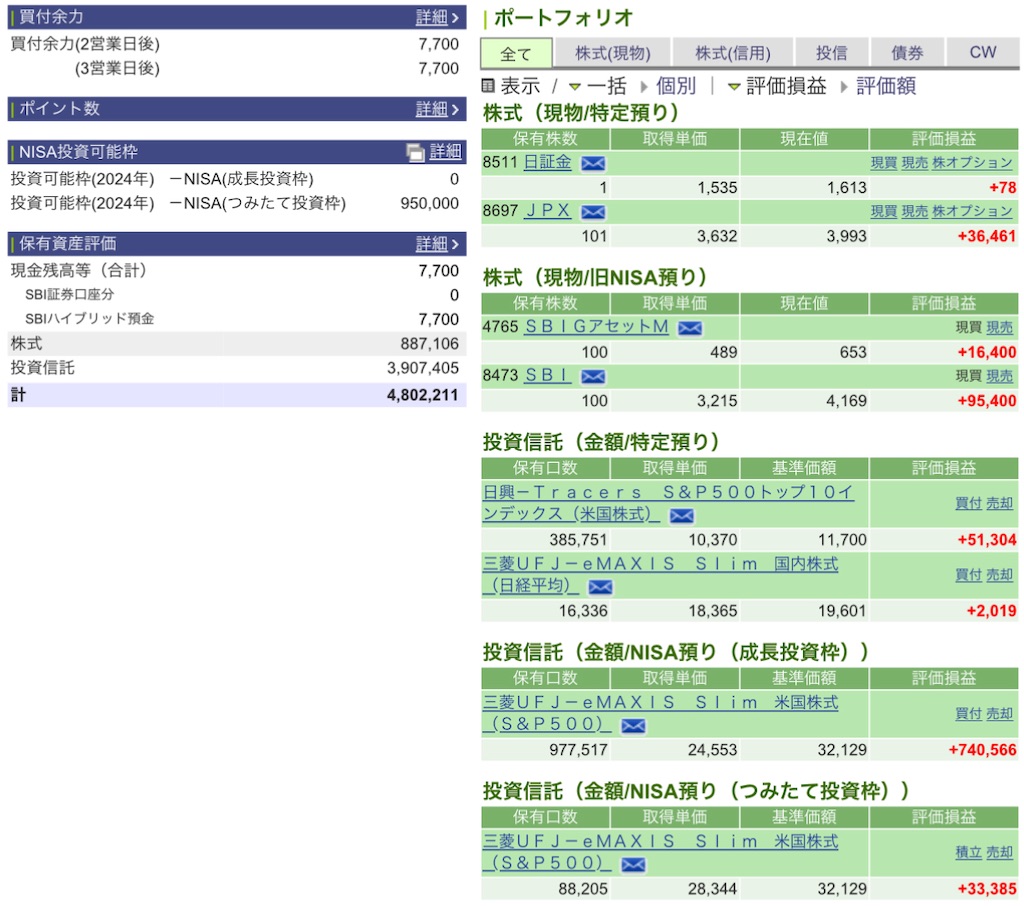Click S&P500 成長投資枠 profit +740,566

tap(982, 750)
